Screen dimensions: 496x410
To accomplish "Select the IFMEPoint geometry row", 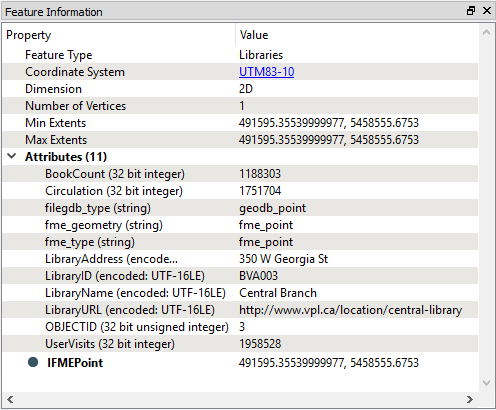I will 240,362.
